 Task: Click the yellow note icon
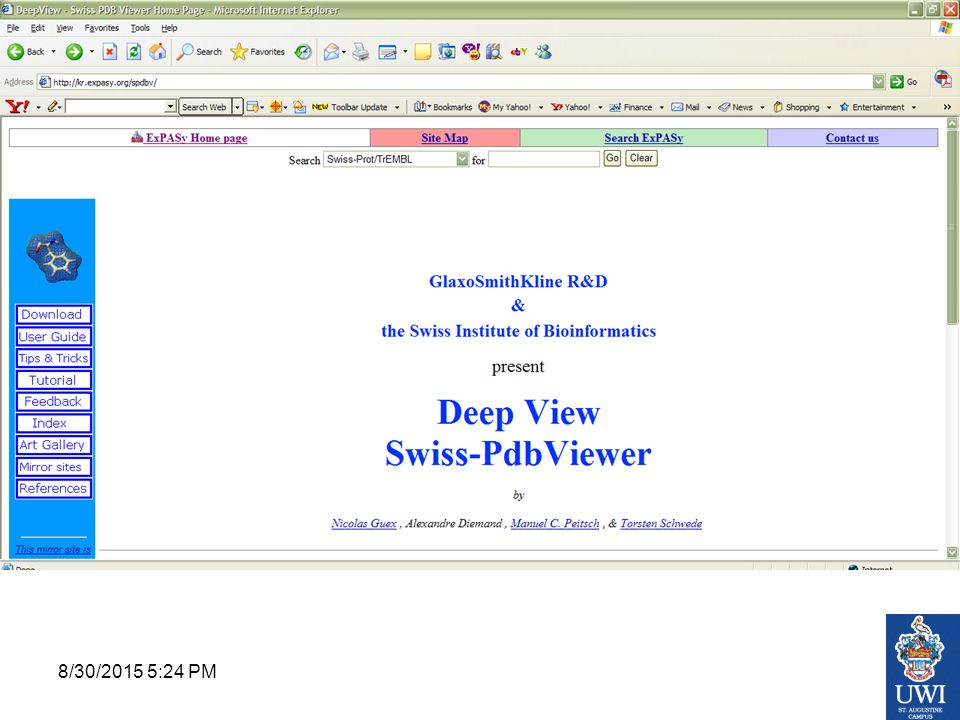(x=422, y=53)
